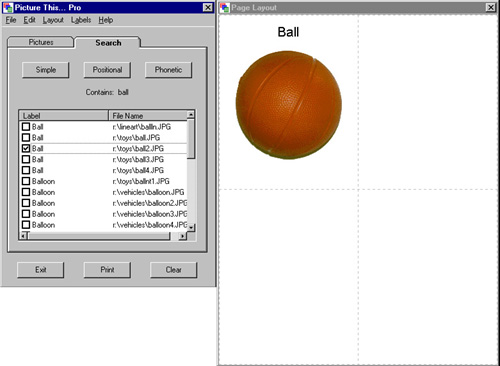The height and width of the screenshot is (366, 500).
Task: Click the Positional search button
Action: (107, 70)
